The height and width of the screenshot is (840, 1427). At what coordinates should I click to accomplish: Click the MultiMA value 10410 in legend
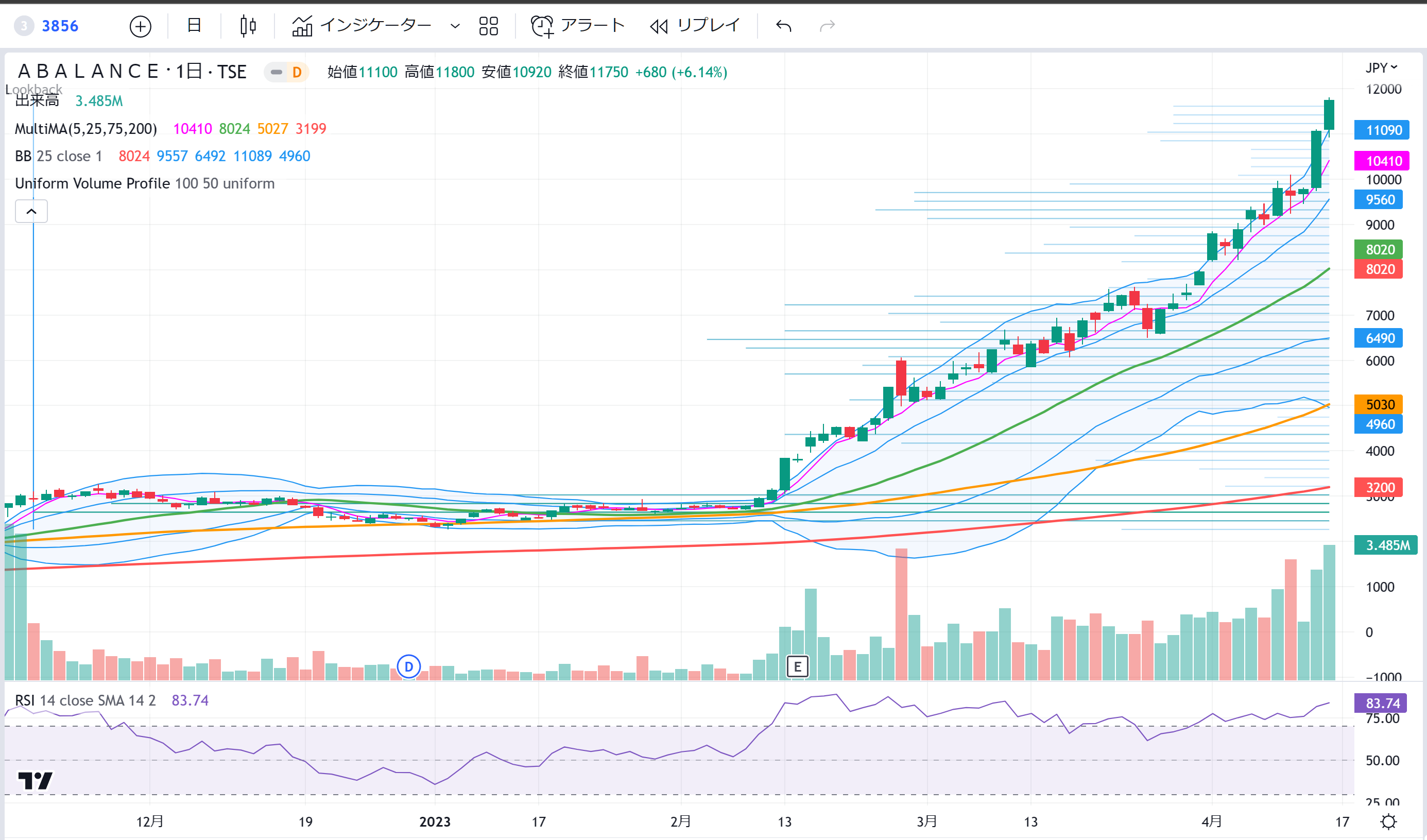point(193,129)
